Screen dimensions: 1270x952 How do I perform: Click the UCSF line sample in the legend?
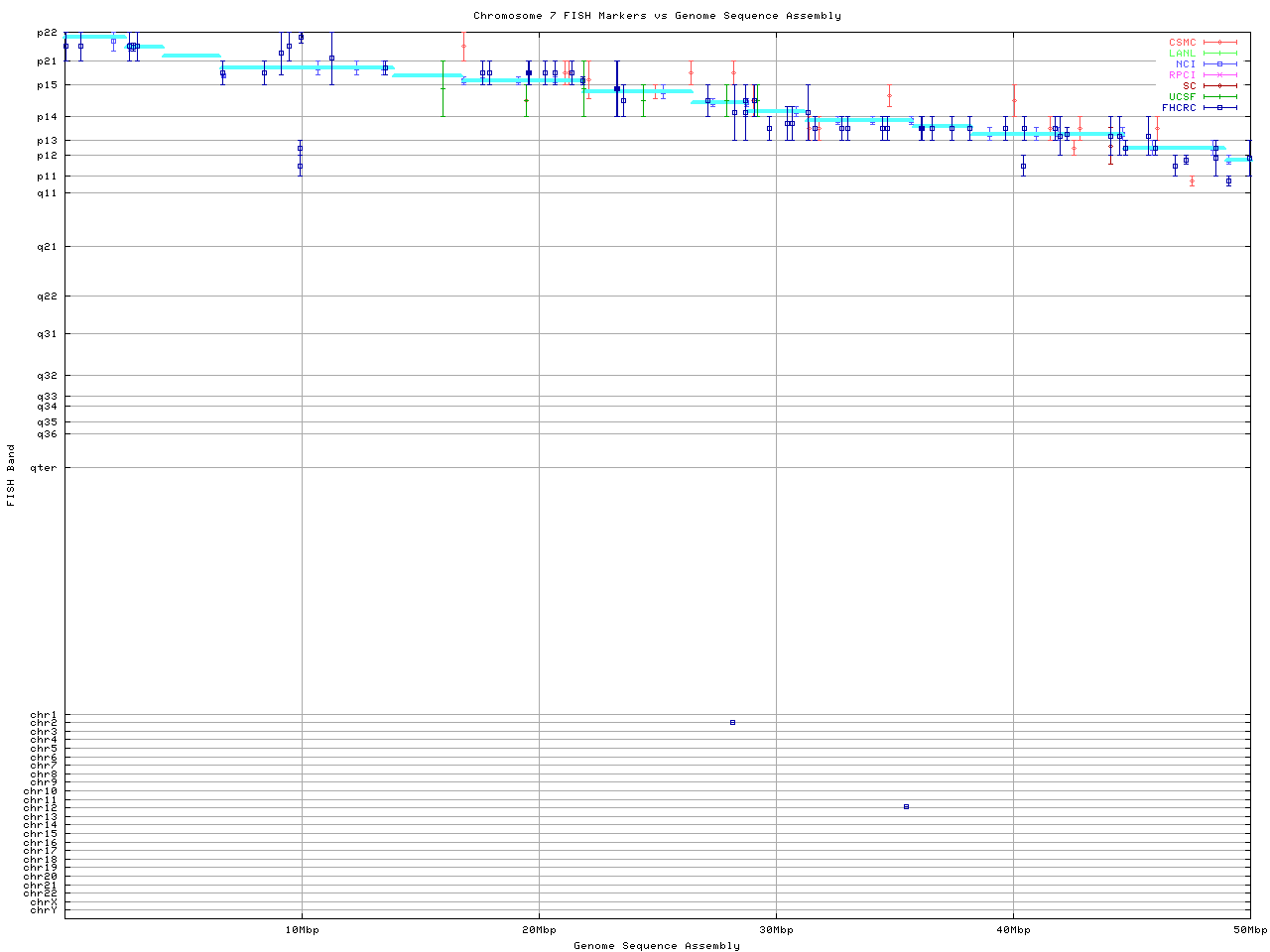[1219, 97]
